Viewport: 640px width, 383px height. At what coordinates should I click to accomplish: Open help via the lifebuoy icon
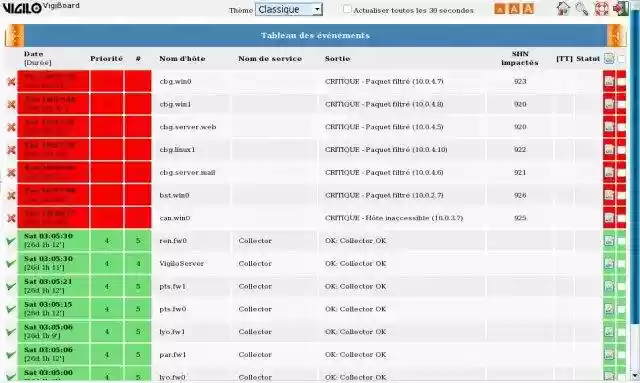pos(601,9)
